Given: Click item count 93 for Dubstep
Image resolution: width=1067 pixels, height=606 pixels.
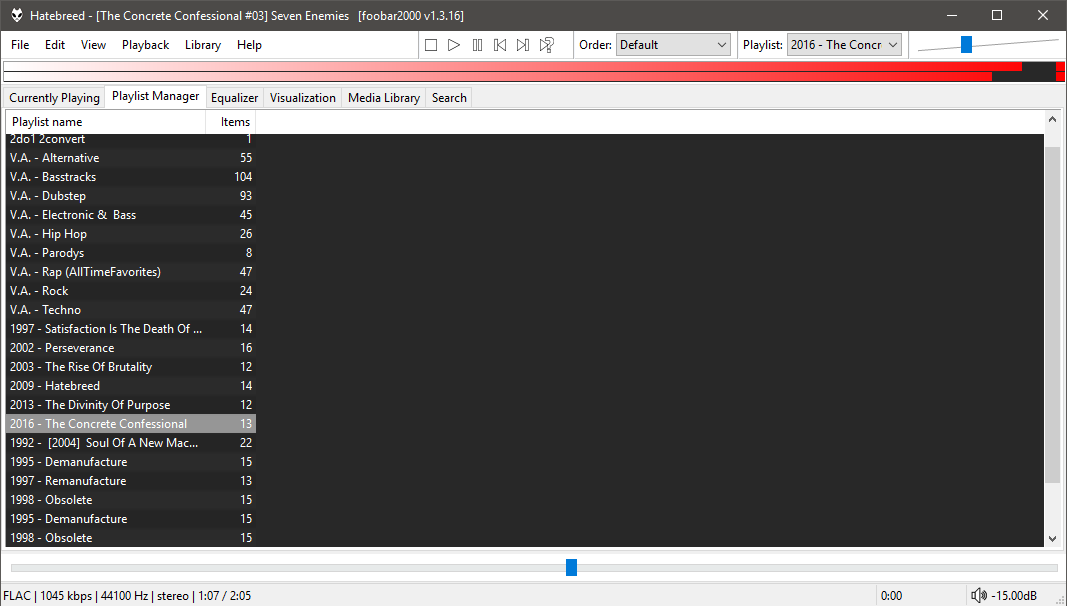Looking at the screenshot, I should [x=246, y=196].
